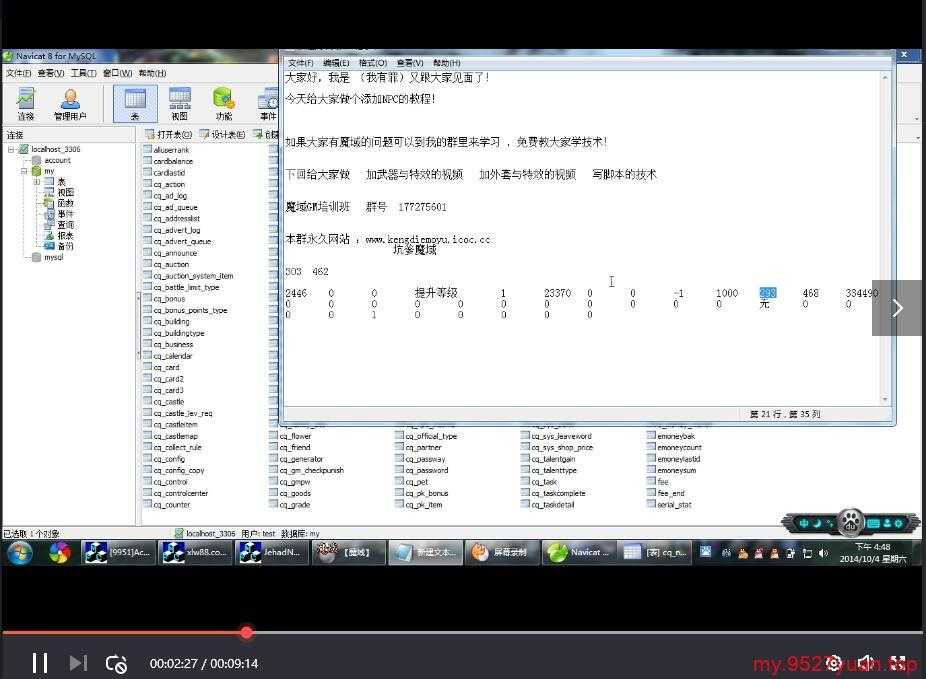Open Notepad 帮助(H) menu
926x679 pixels.
446,63
